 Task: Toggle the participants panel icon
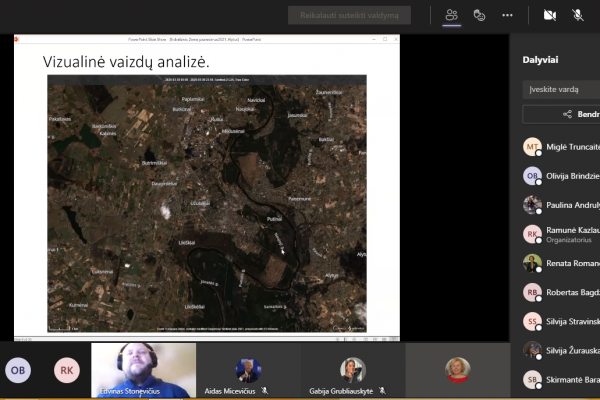coord(452,15)
